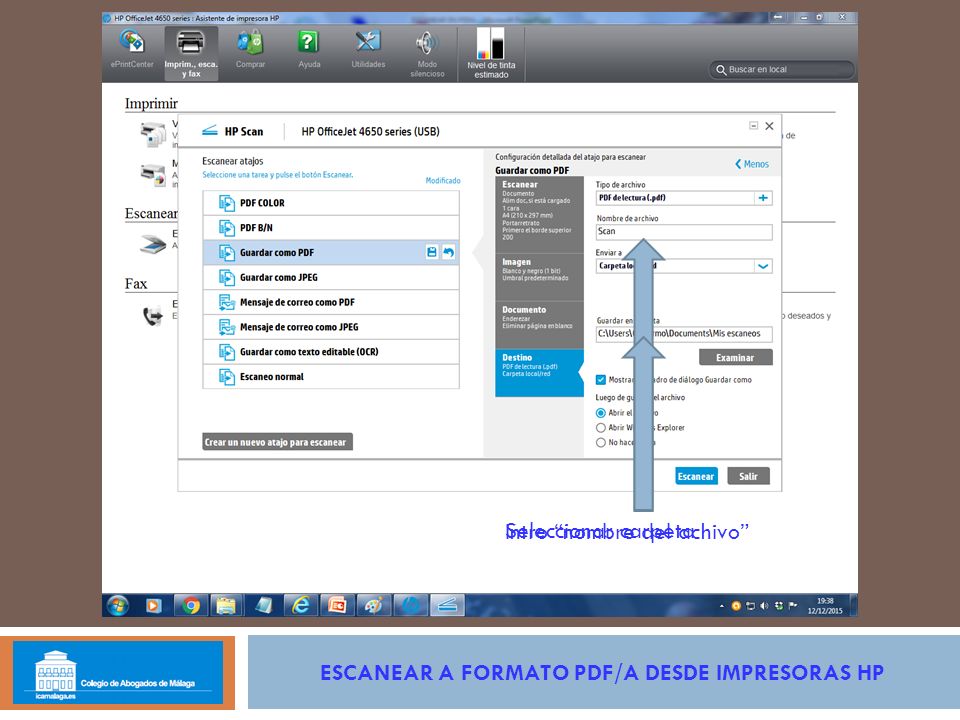Select the Imprim., esca. y fax icon
The width and height of the screenshot is (960, 720).
tap(190, 53)
